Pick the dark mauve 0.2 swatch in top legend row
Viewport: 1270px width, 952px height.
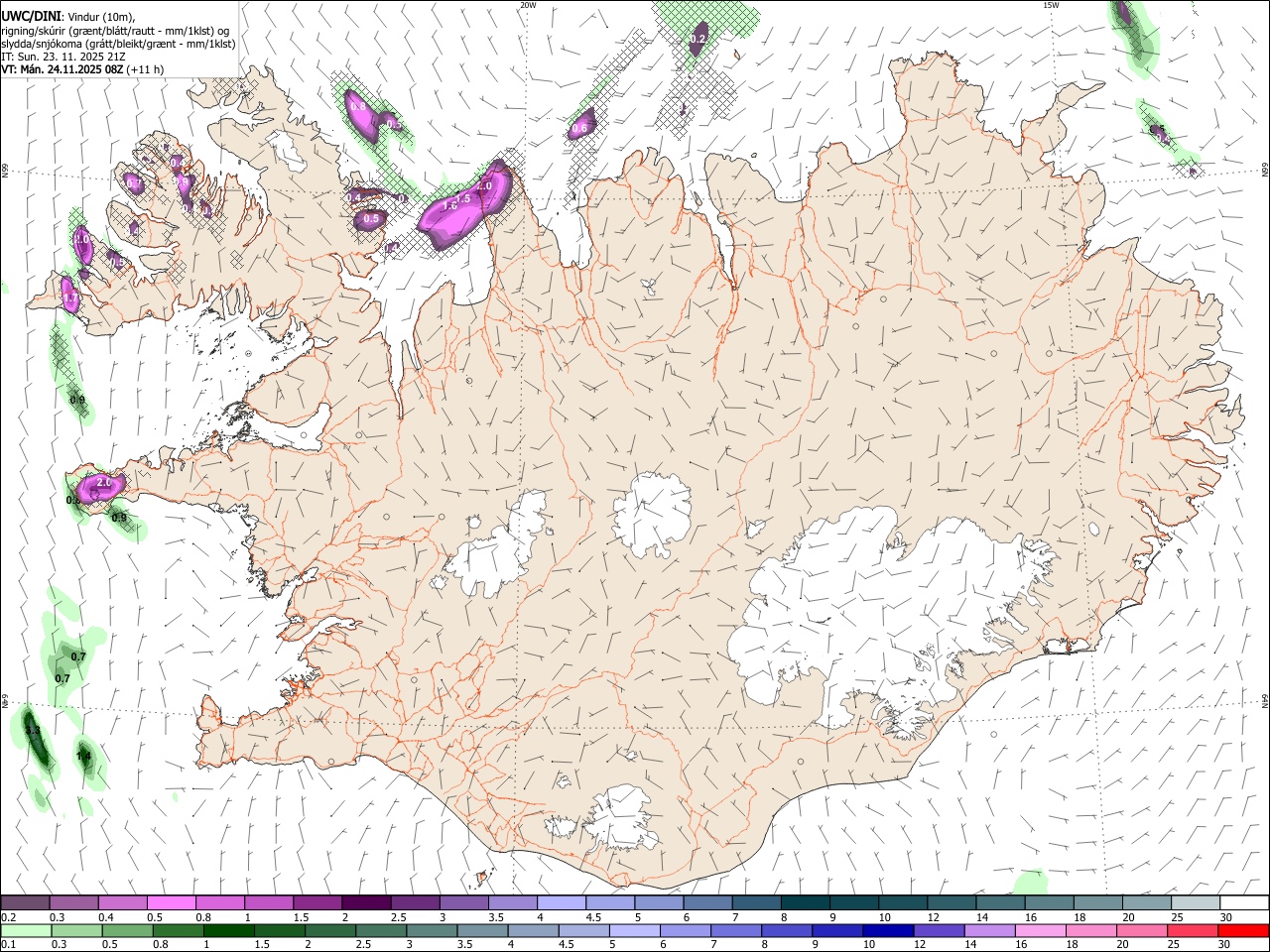pos(25,902)
